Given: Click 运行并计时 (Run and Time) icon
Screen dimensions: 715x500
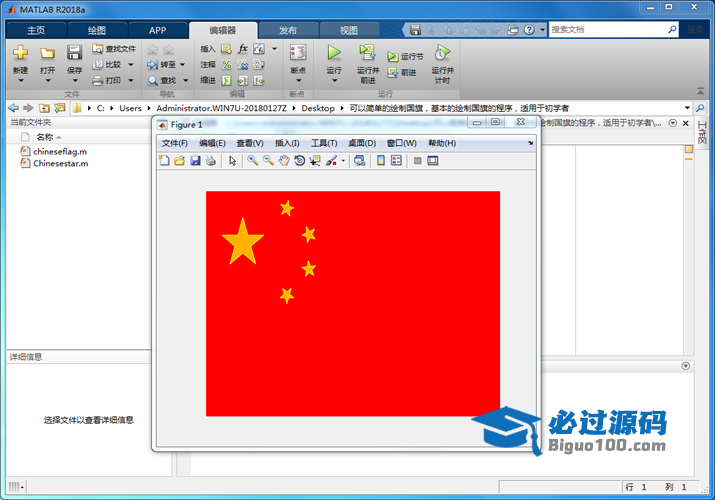Looking at the screenshot, I should (x=442, y=53).
